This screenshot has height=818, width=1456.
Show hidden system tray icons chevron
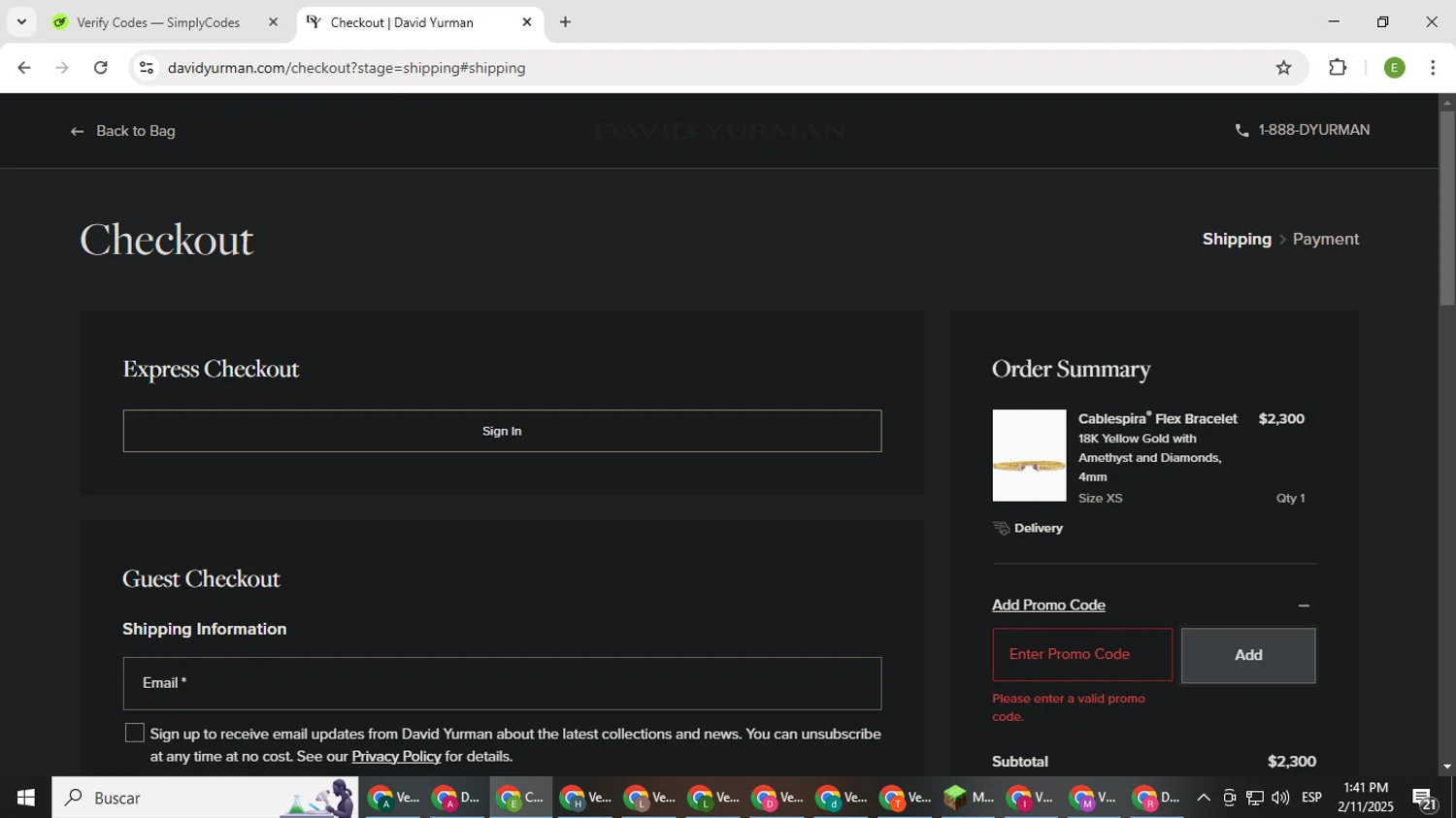click(1203, 798)
